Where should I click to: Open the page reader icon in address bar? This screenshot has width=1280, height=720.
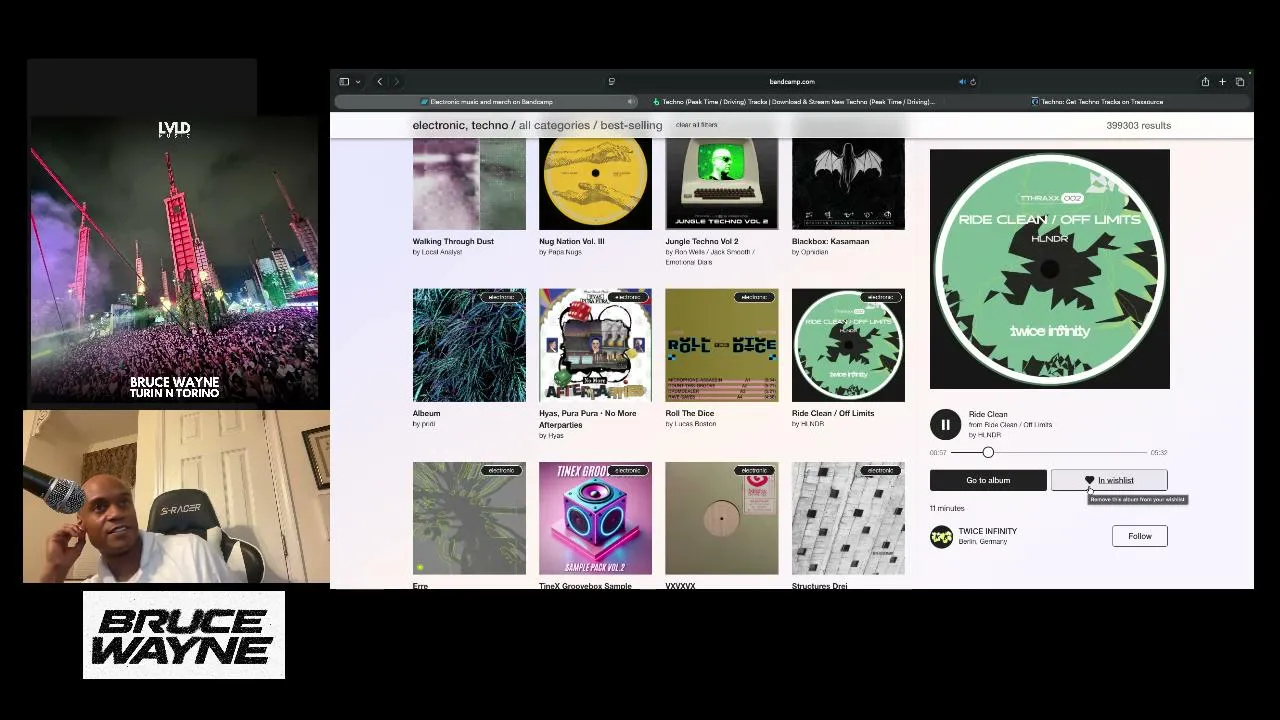point(611,82)
